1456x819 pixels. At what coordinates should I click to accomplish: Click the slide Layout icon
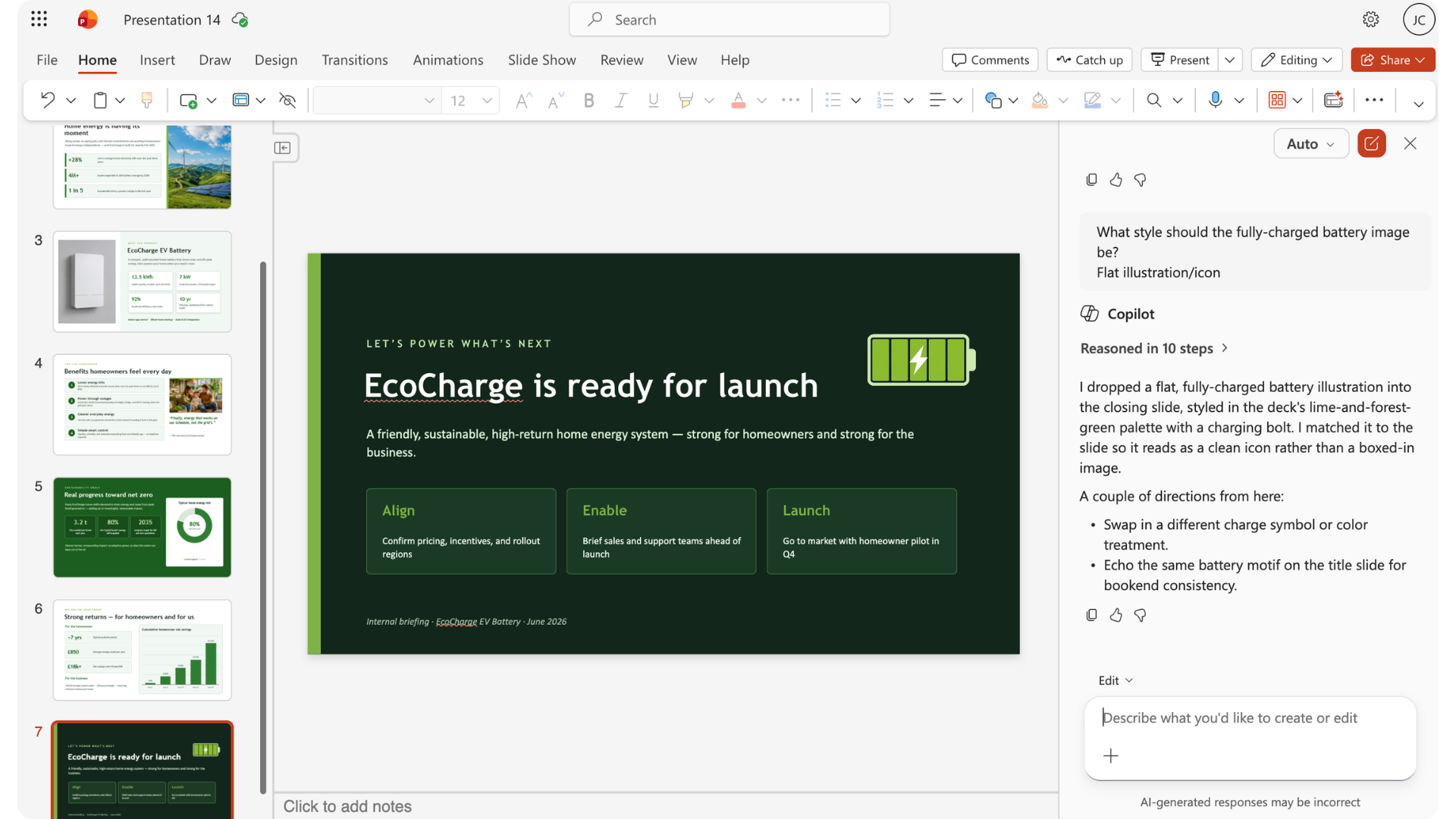click(x=240, y=100)
